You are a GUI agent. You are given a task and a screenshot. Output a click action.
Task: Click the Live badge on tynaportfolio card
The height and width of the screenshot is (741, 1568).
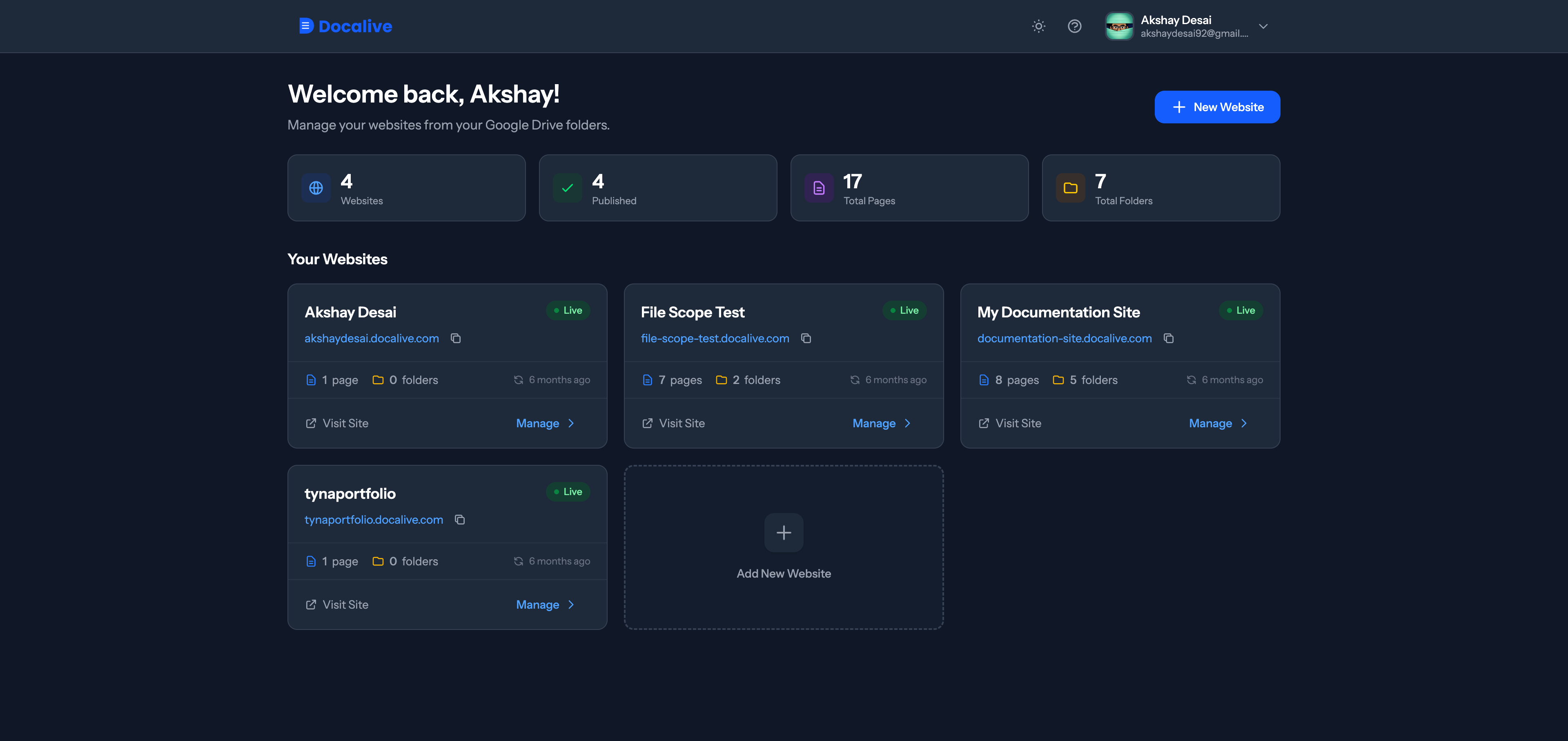coord(568,492)
